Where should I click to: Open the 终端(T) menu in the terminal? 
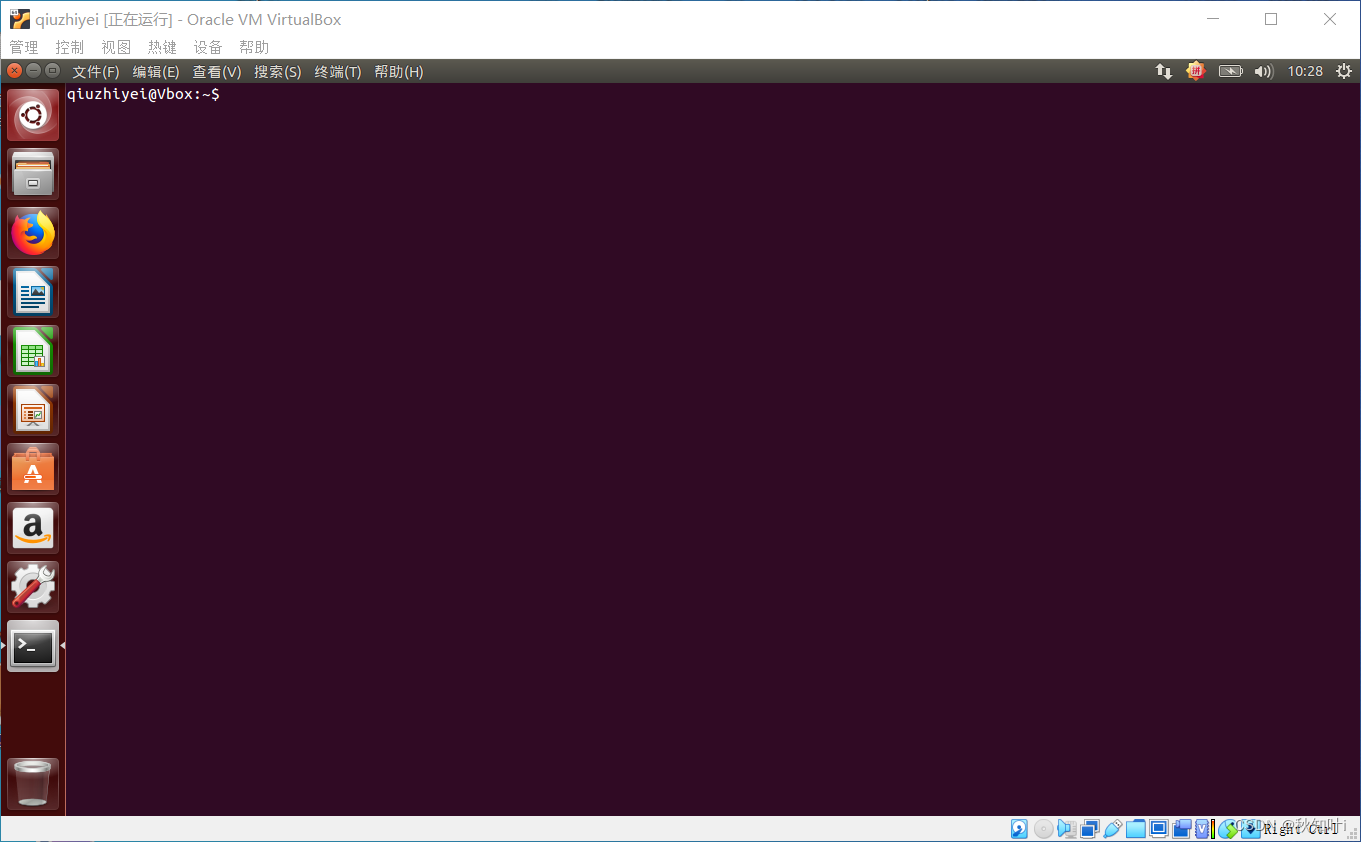tap(337, 71)
